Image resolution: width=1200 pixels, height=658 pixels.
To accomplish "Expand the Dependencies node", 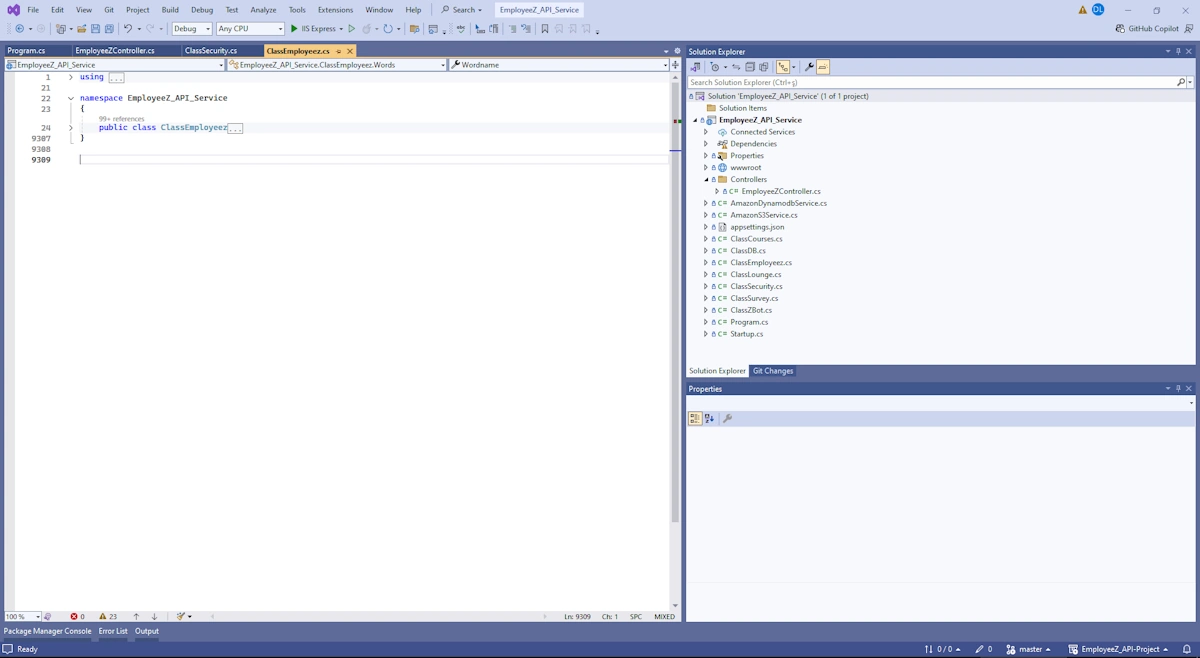I will 706,144.
